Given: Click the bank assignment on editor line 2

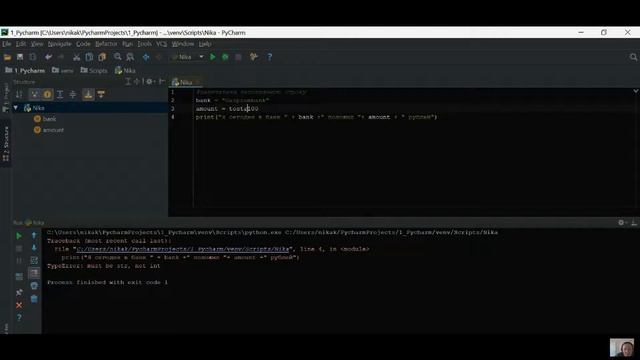Looking at the screenshot, I should (232, 100).
